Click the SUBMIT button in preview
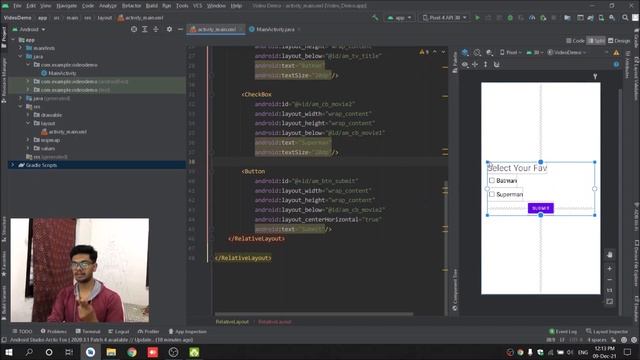Screen dimensions: 640x360 tap(540, 208)
